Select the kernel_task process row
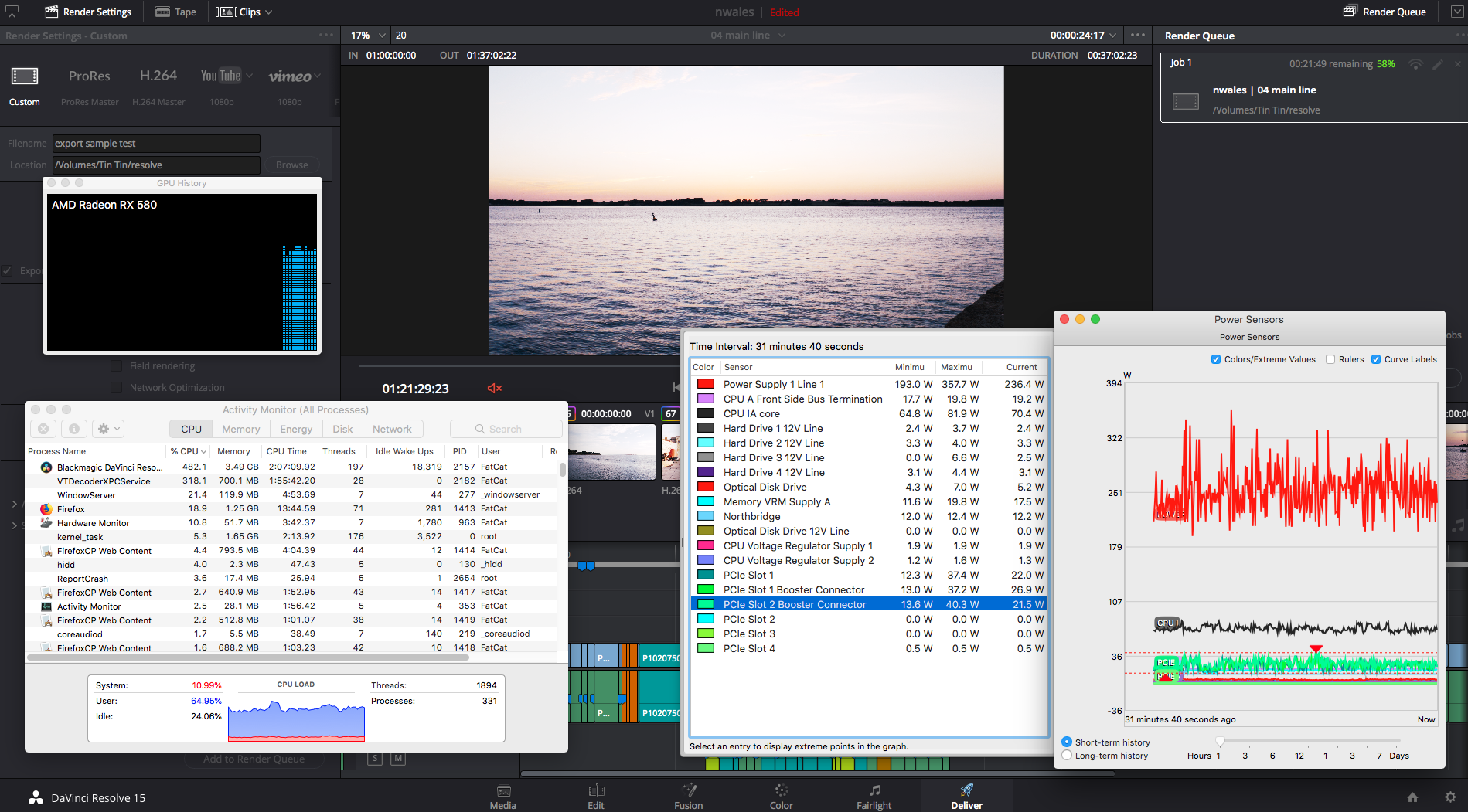 coord(291,536)
